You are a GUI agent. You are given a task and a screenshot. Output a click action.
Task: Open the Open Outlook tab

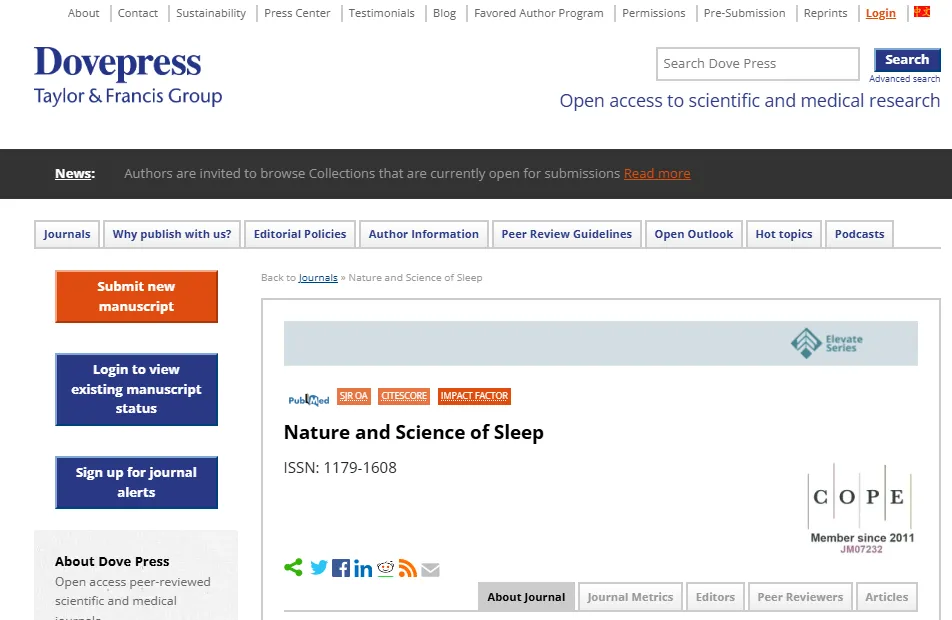pos(693,234)
